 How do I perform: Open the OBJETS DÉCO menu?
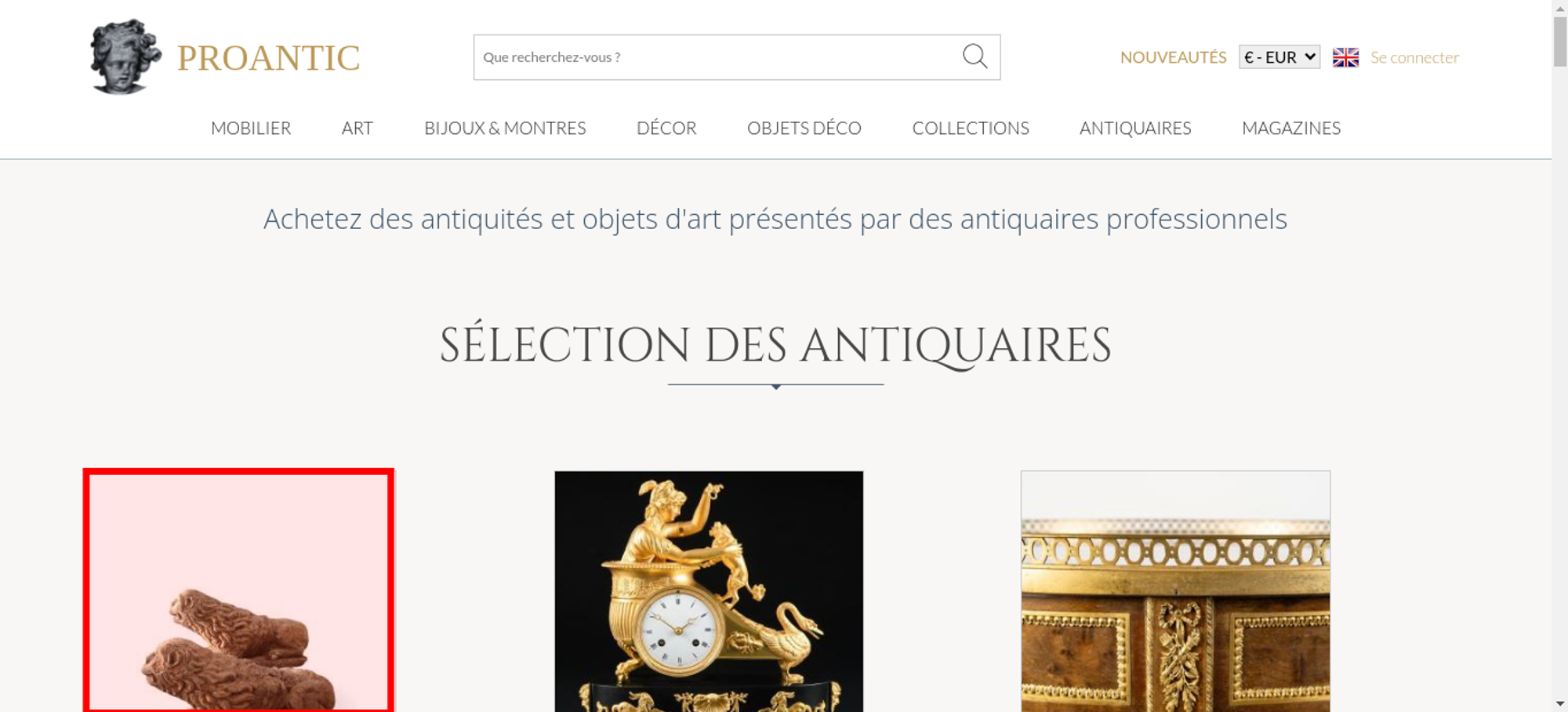pyautogui.click(x=804, y=128)
